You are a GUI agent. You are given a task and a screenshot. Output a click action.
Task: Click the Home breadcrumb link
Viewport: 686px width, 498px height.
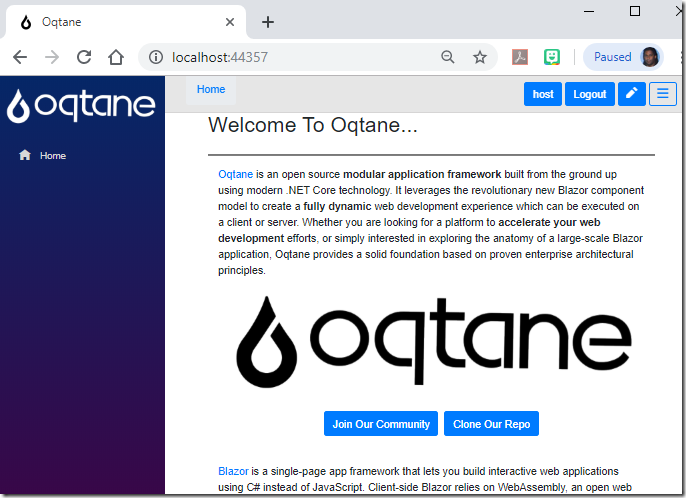coord(211,89)
